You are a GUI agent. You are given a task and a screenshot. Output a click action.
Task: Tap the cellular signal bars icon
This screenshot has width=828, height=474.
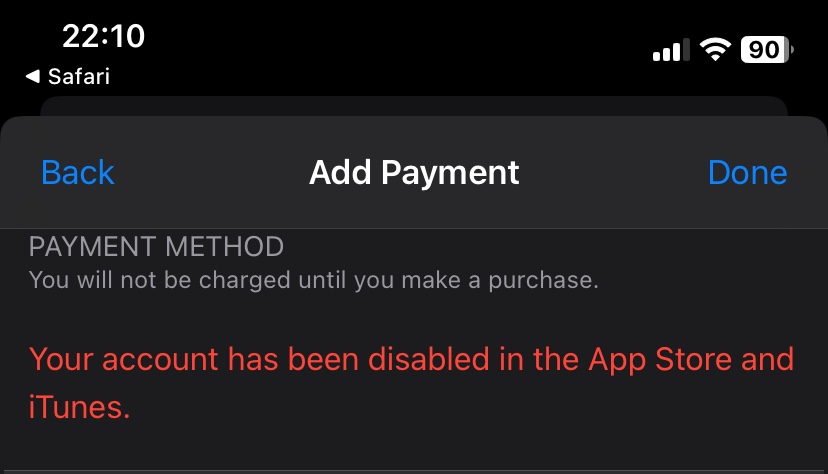coord(671,50)
